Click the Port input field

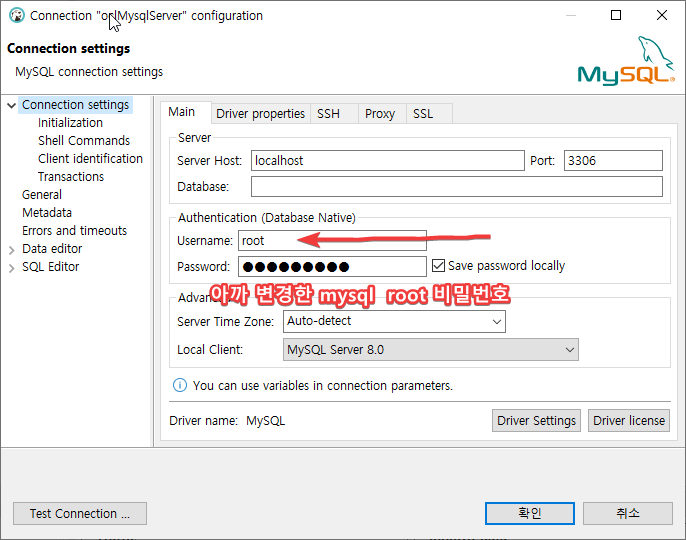tap(613, 161)
